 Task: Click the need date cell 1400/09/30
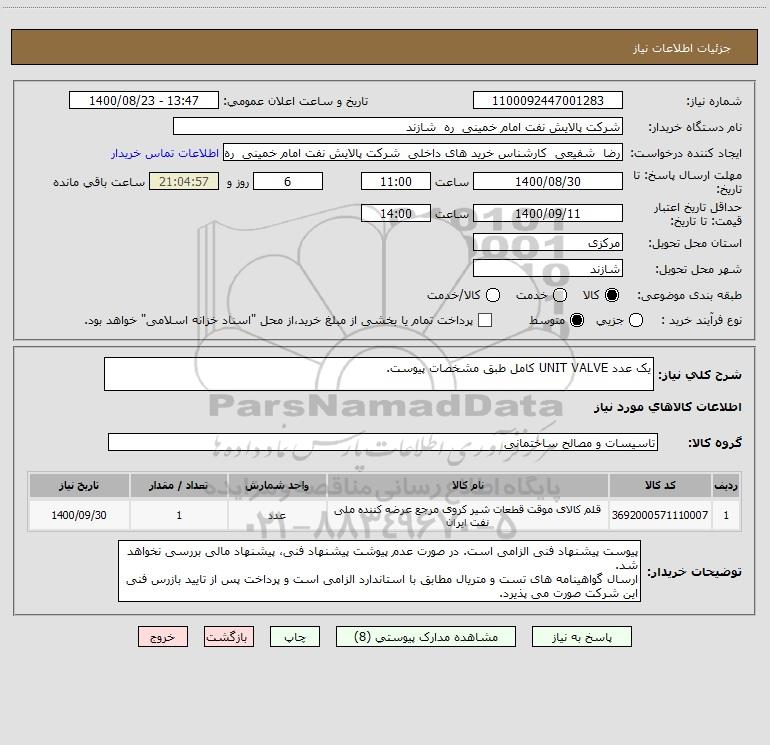pos(79,515)
